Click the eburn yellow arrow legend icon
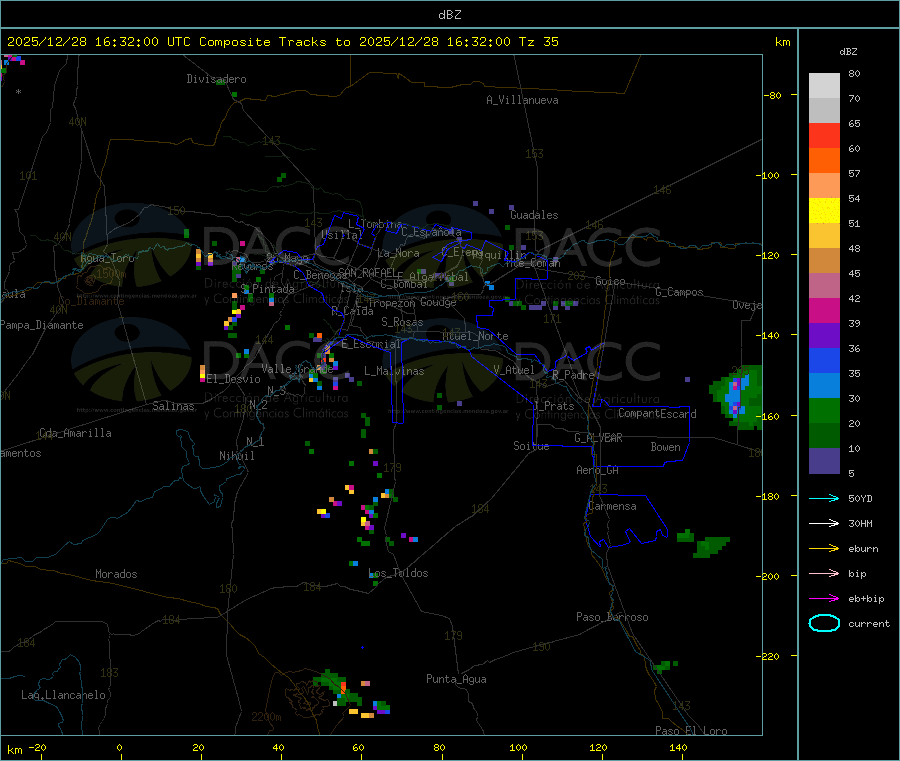This screenshot has width=900, height=761. point(824,549)
